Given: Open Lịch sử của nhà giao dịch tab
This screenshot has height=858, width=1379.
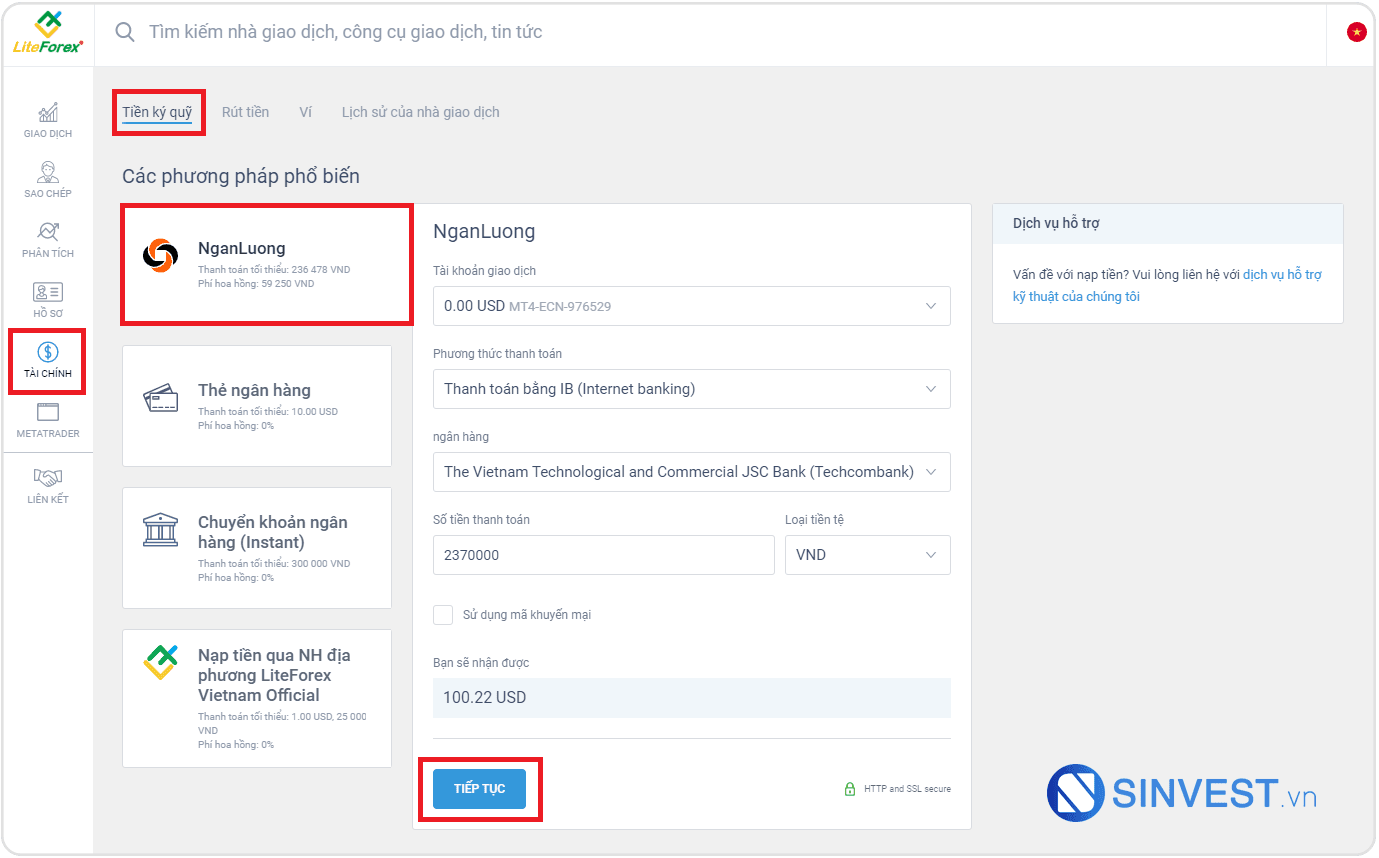Looking at the screenshot, I should tap(421, 112).
